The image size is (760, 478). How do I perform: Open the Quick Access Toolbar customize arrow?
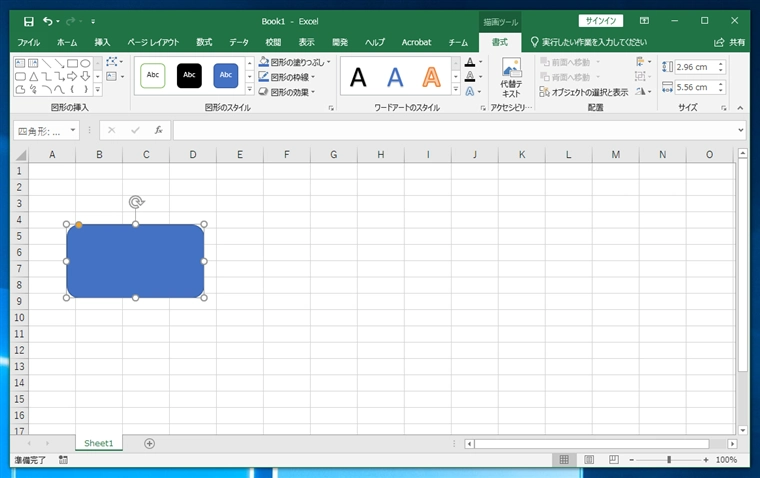[93, 21]
